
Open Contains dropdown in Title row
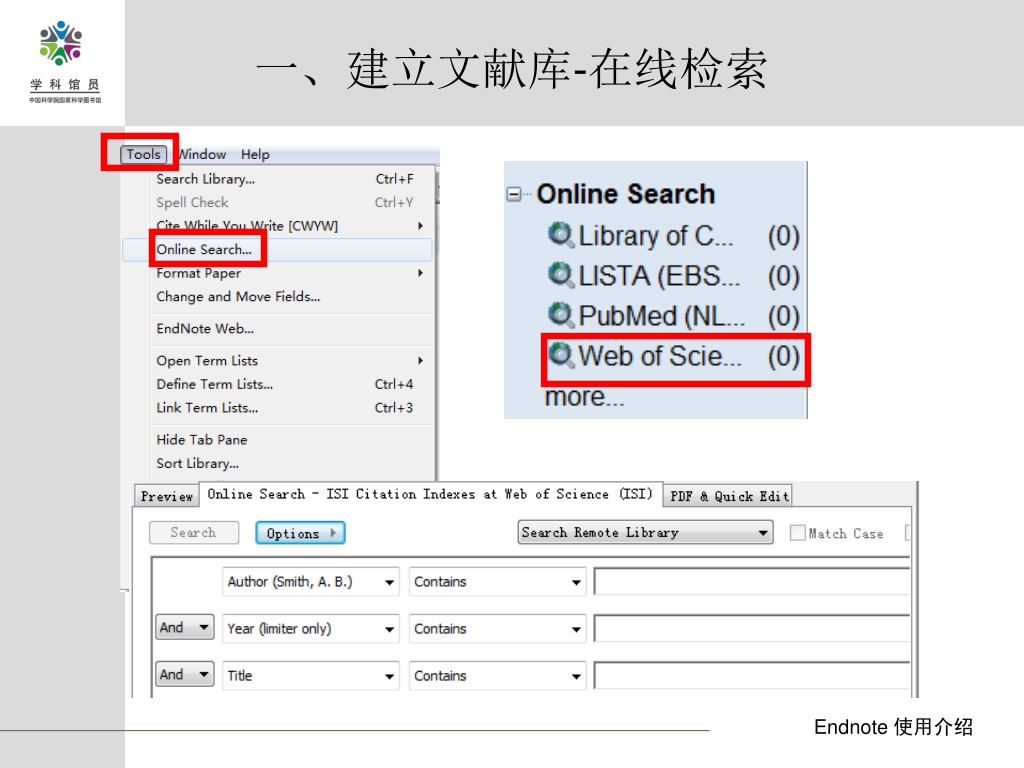(497, 675)
